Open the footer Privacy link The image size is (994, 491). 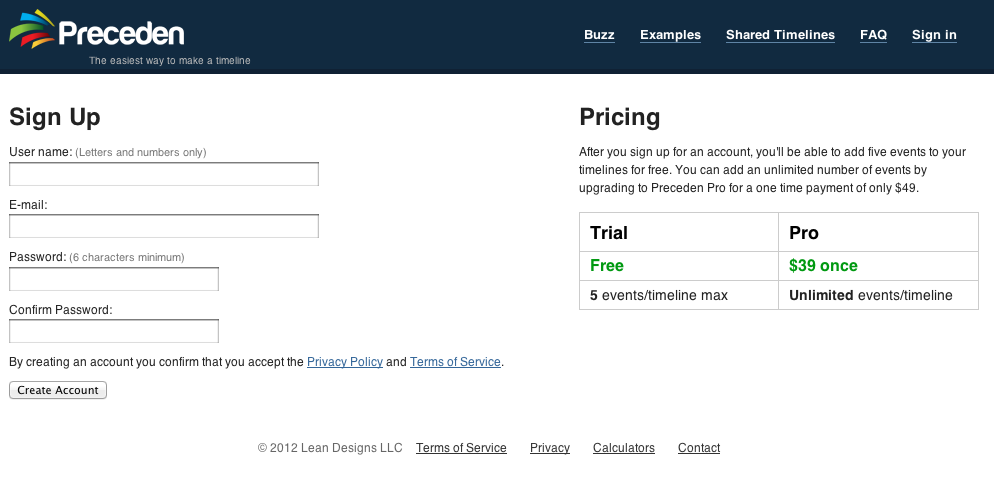click(550, 448)
